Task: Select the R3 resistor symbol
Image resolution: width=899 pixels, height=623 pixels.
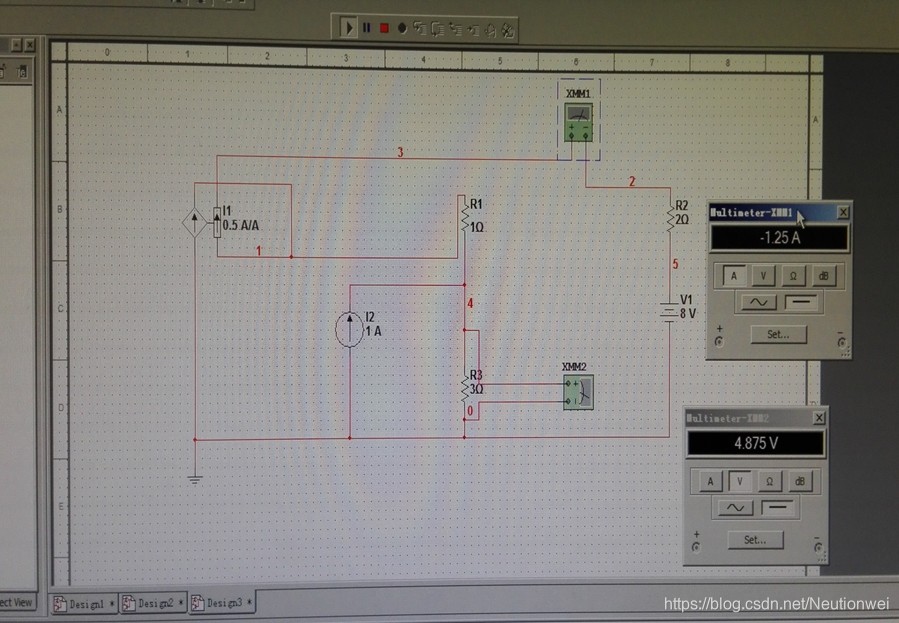Action: [x=464, y=388]
